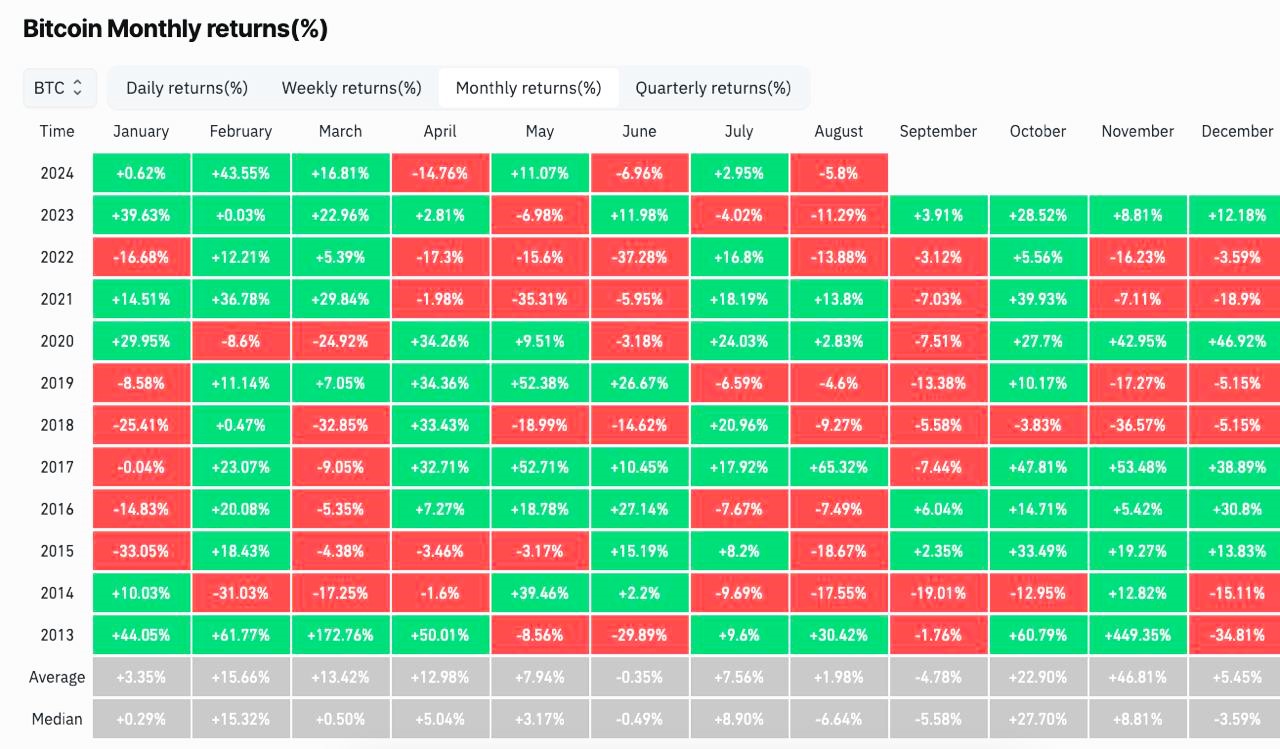Click the January column header
This screenshot has height=749, width=1280.
pyautogui.click(x=141, y=131)
